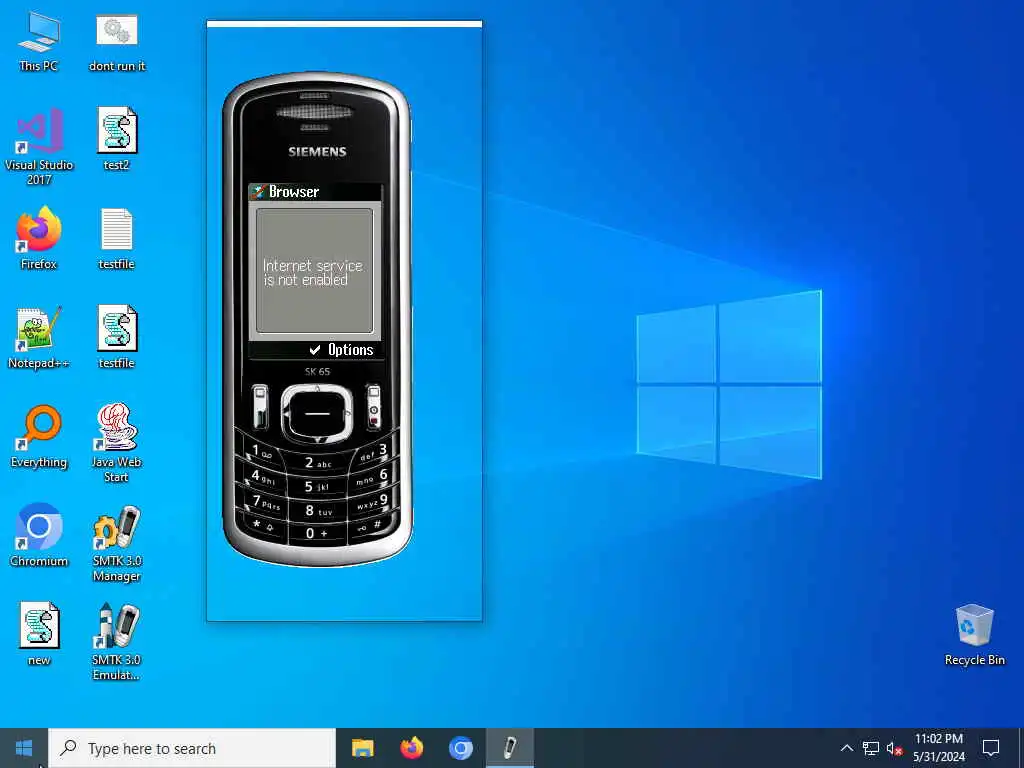Click the phone keypad 8 tuv key

point(318,511)
